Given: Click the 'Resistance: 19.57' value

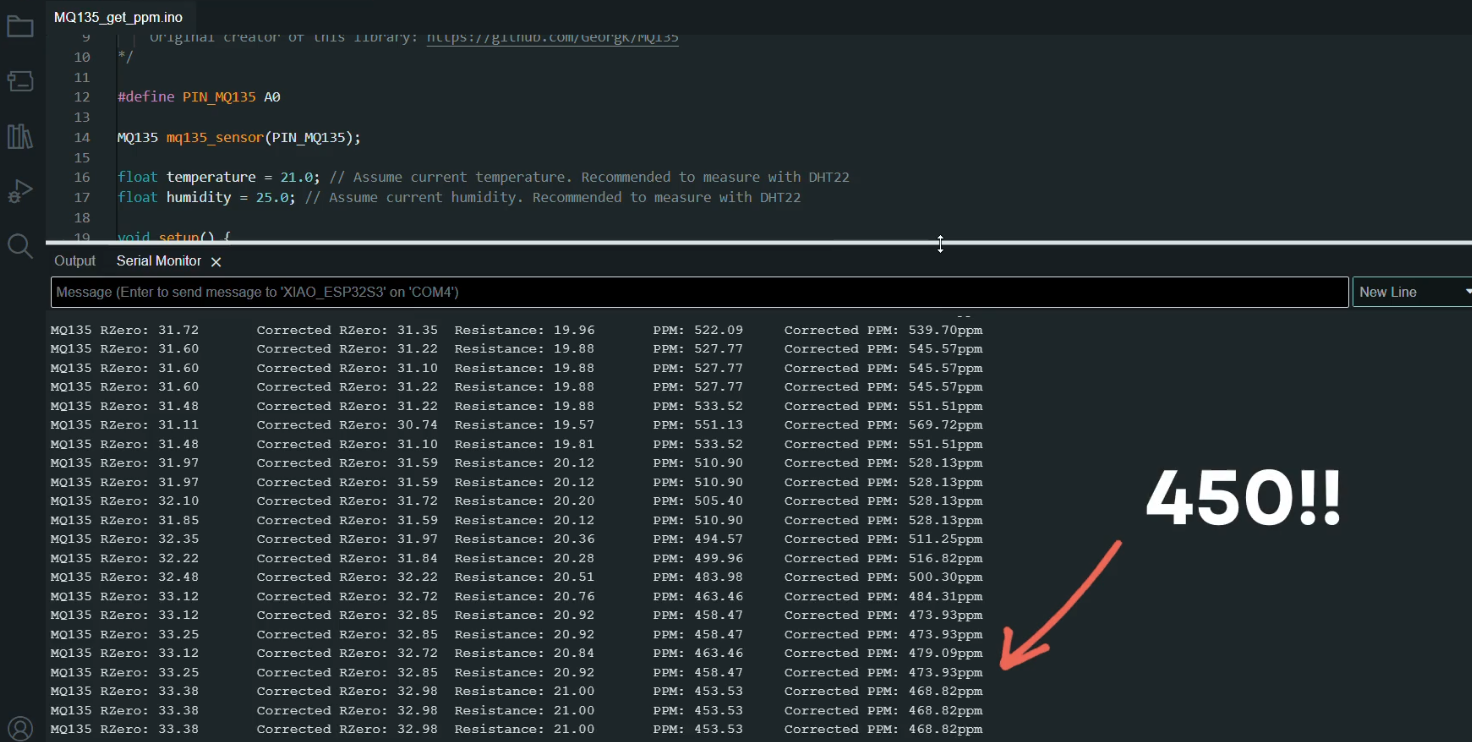Looking at the screenshot, I should pos(525,425).
